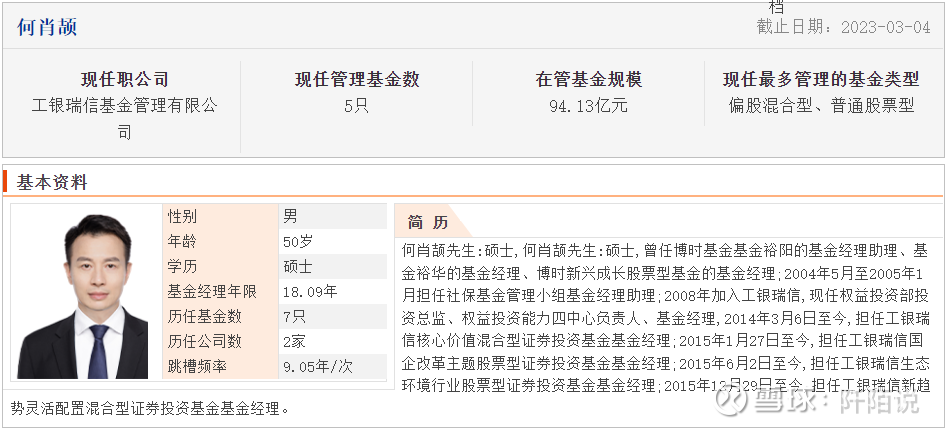
Task: Click the 2家 company count value
Action: pos(294,341)
